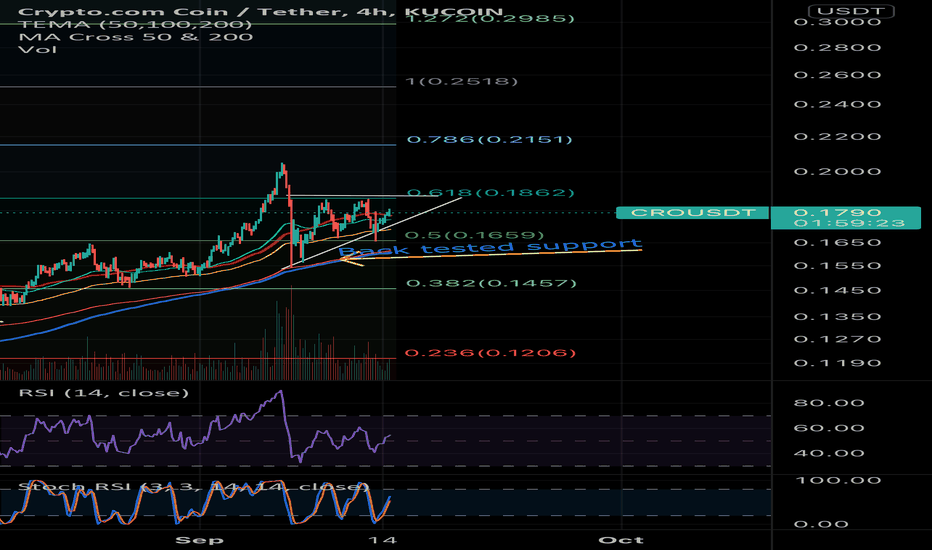Select the 0.5(0.1659) Fibonacci label
The image size is (932, 550).
(x=475, y=235)
